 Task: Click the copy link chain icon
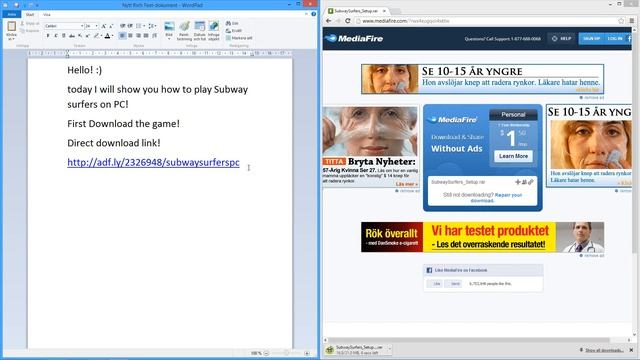531,182
